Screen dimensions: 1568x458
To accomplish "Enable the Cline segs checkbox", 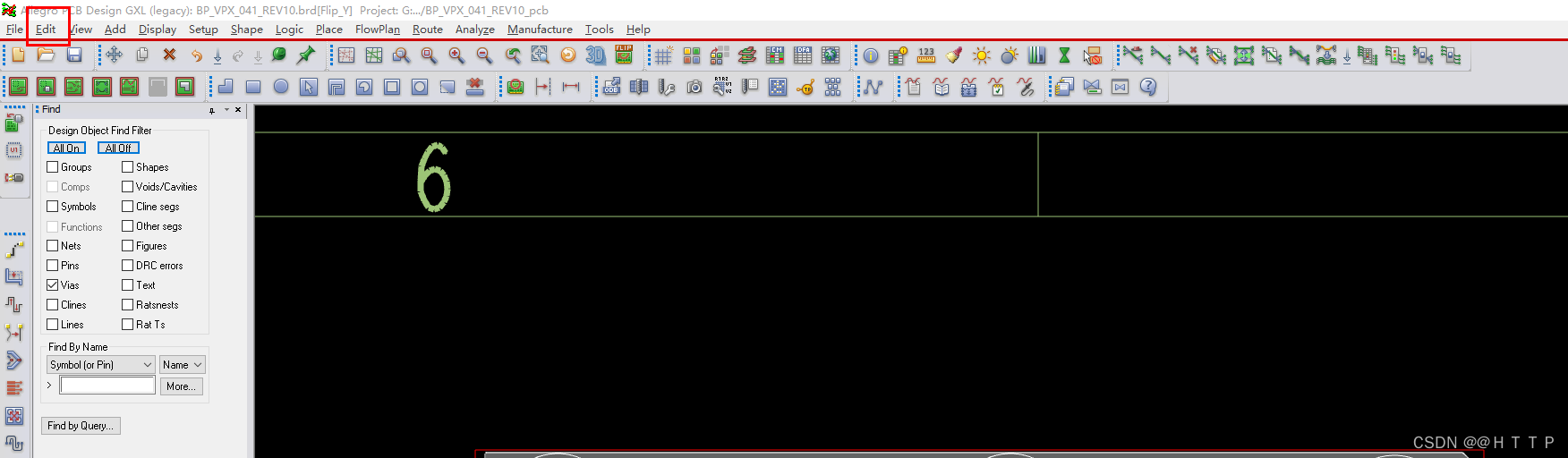I will (x=128, y=207).
